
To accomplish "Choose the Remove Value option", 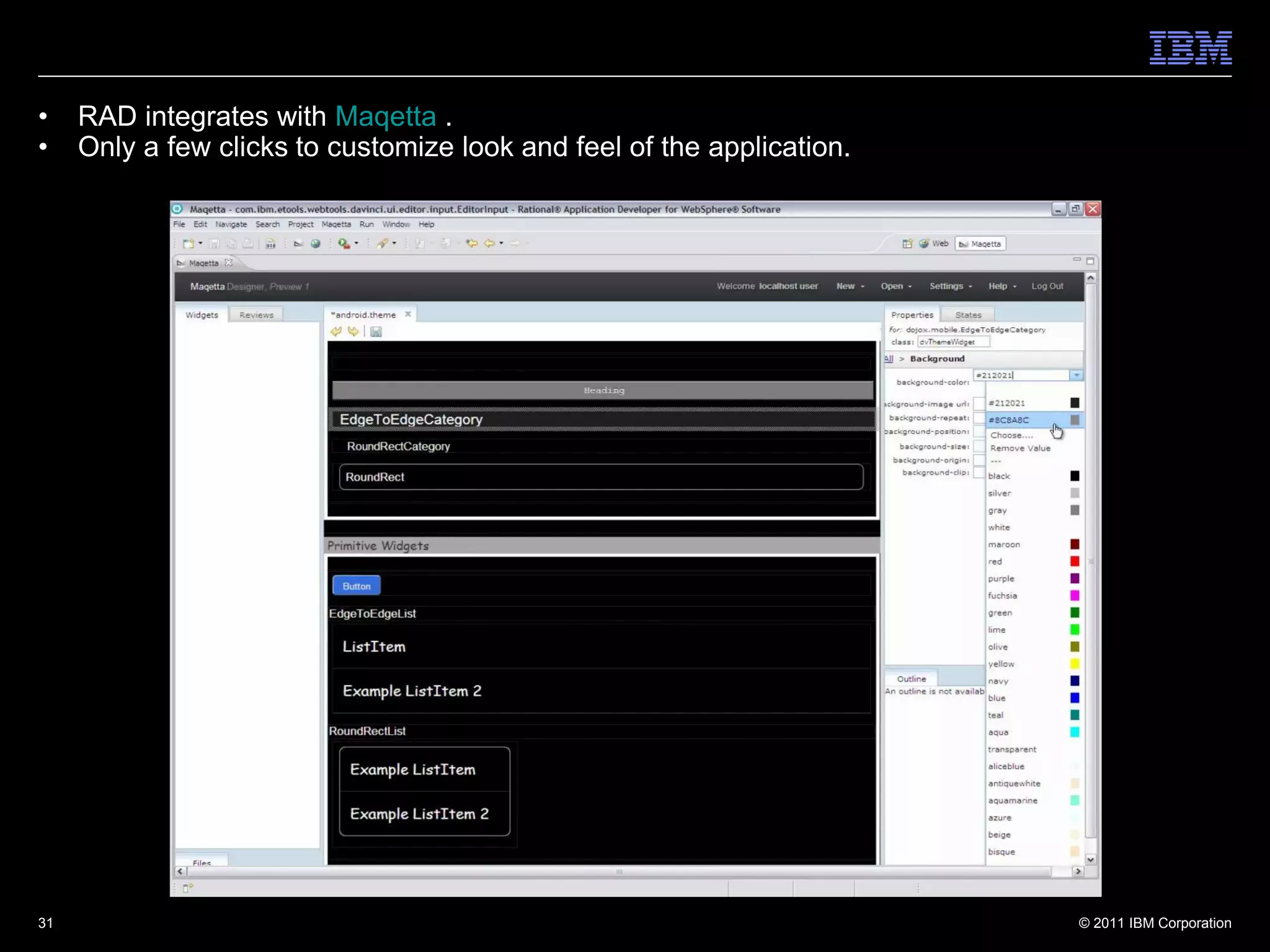I will pos(1020,448).
